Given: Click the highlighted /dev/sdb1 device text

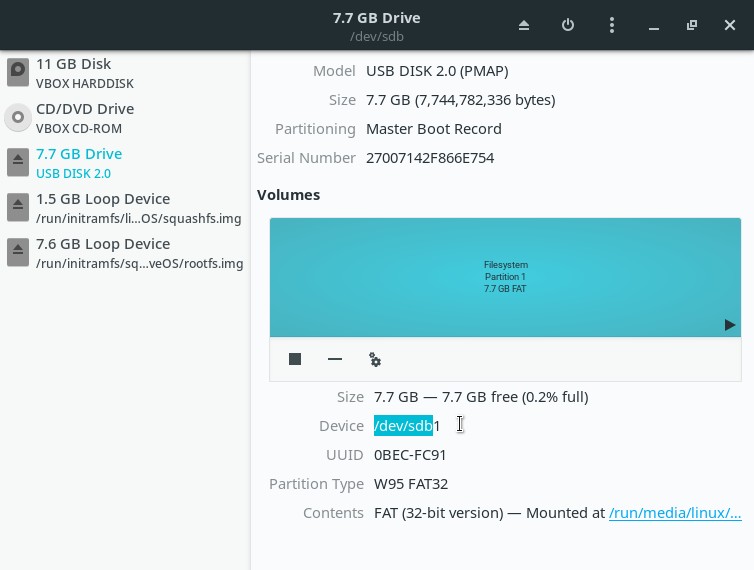Looking at the screenshot, I should coord(407,426).
